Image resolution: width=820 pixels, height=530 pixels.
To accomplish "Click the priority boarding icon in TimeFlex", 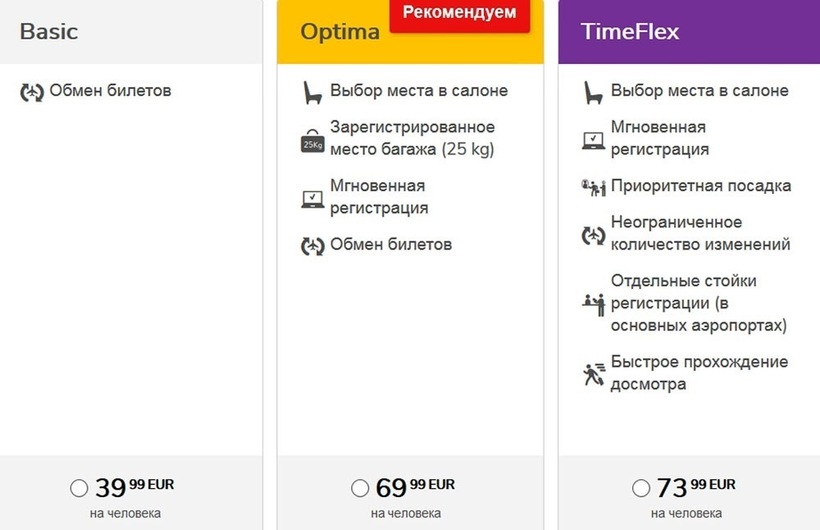I will click(594, 188).
